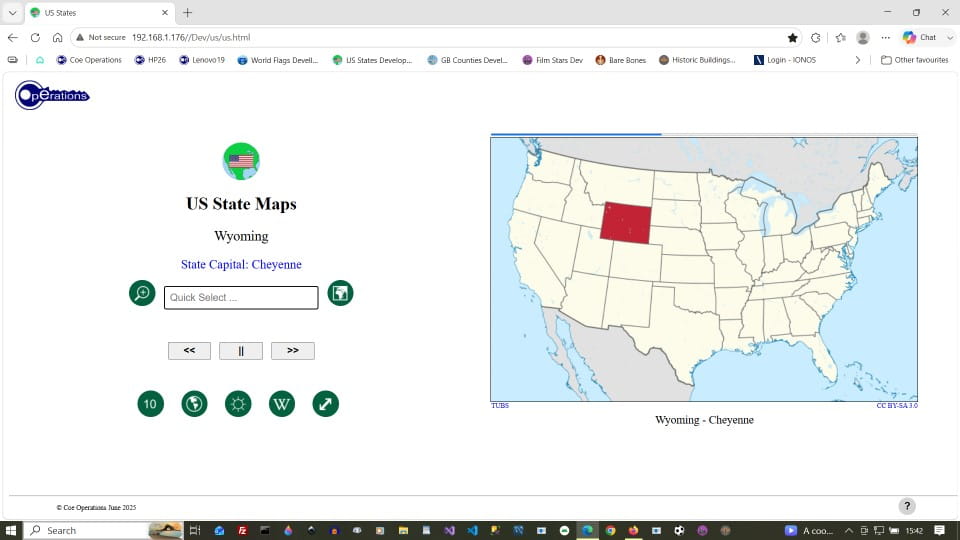The width and height of the screenshot is (960, 540).
Task: Open the browser extensions icon
Action: point(816,37)
